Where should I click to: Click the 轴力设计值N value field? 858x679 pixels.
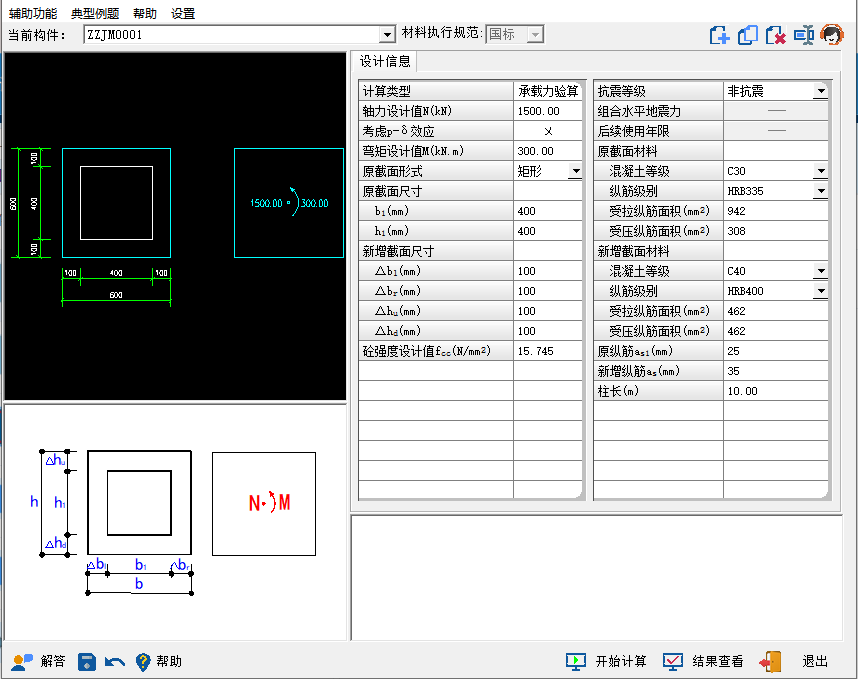tap(548, 111)
